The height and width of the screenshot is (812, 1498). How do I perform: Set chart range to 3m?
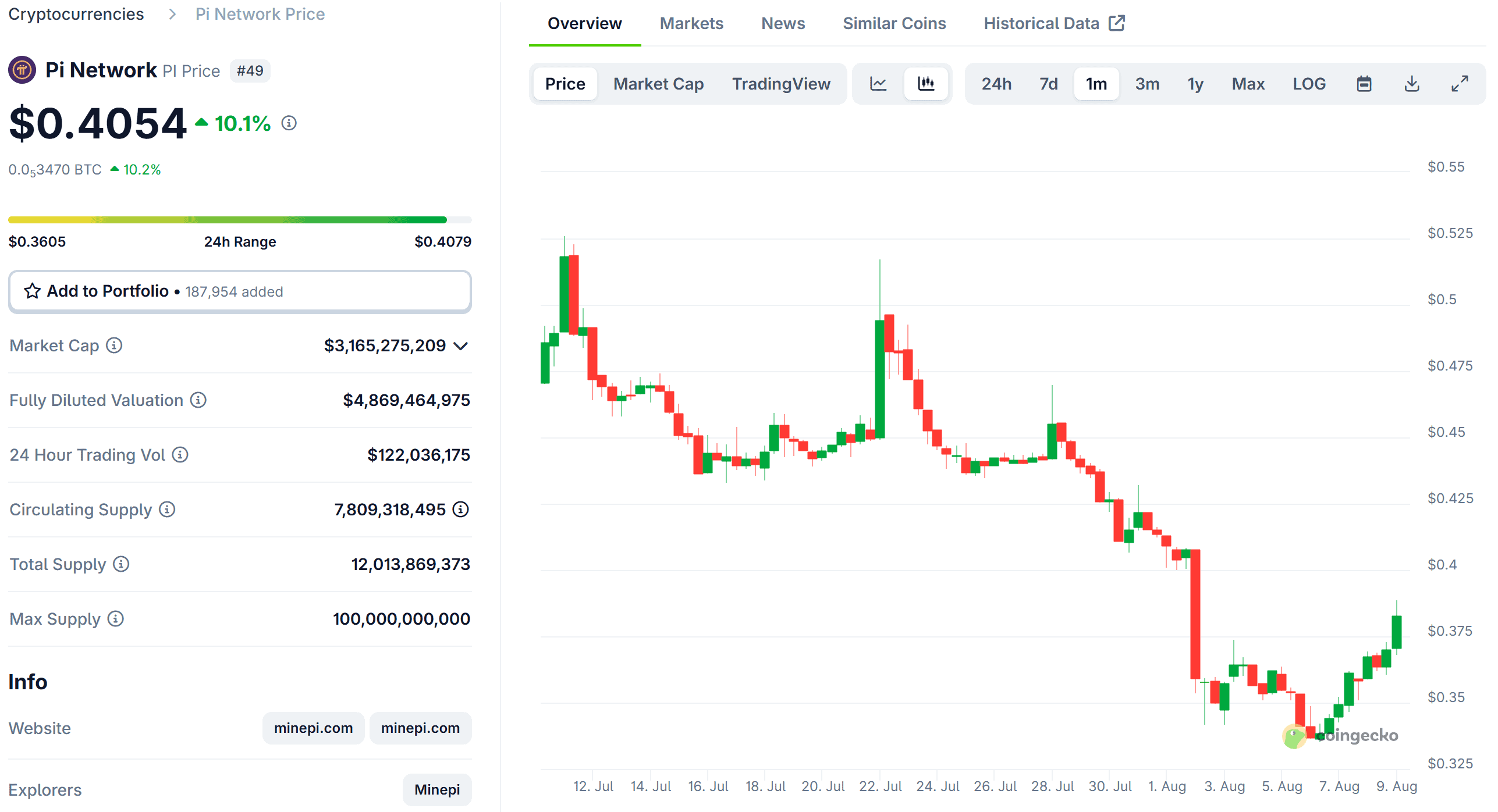coord(1147,84)
